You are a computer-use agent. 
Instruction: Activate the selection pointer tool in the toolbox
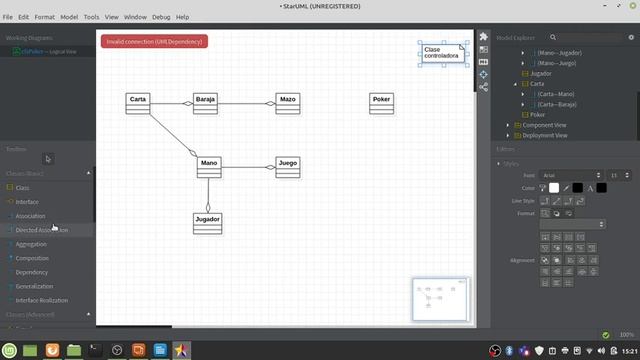pos(48,159)
